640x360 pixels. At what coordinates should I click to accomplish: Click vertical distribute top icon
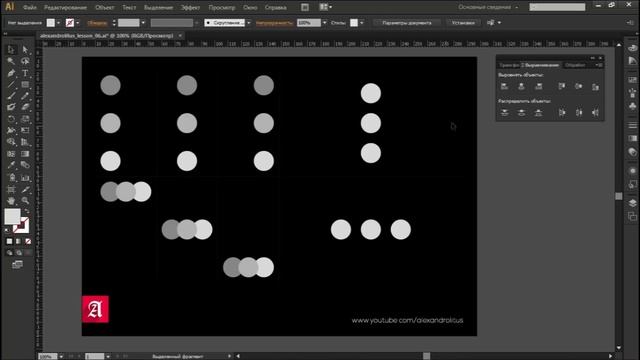[504, 113]
